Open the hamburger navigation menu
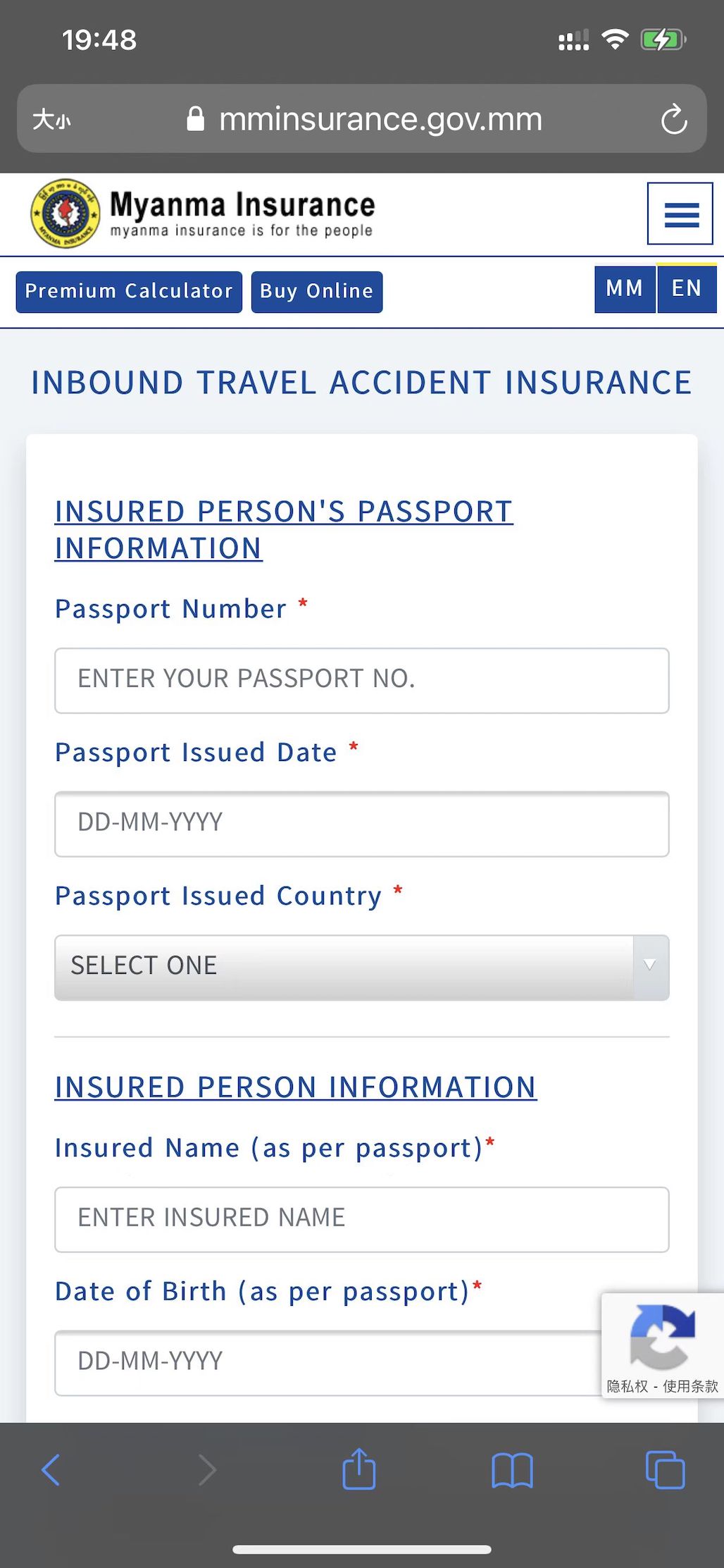Viewport: 724px width, 1568px height. (680, 214)
